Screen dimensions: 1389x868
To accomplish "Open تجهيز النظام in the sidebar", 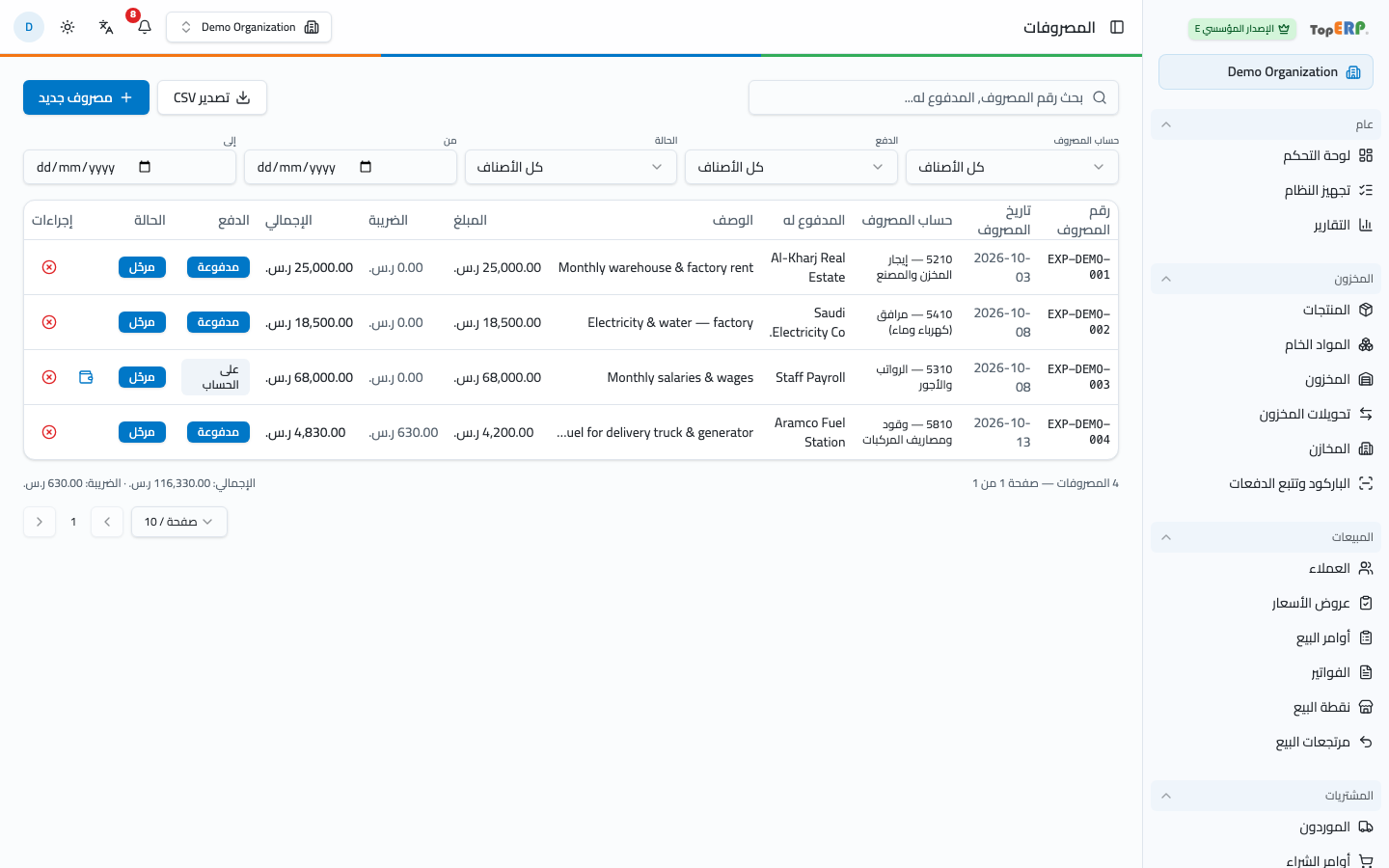I will pos(1266,190).
